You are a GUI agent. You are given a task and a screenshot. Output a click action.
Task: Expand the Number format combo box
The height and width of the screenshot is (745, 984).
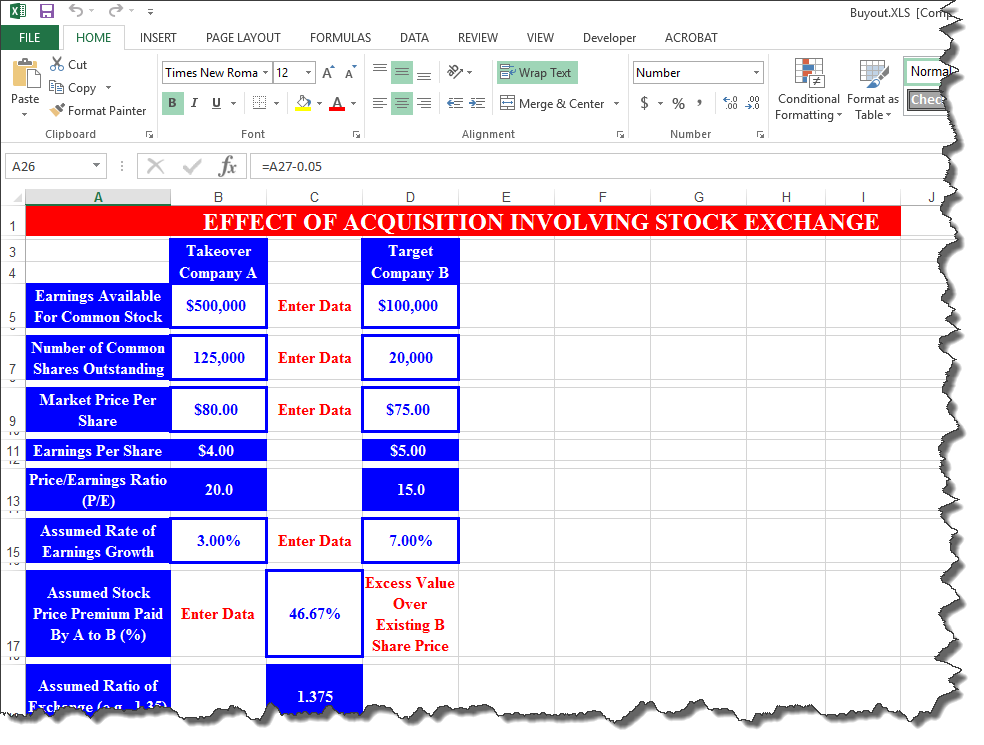click(755, 73)
